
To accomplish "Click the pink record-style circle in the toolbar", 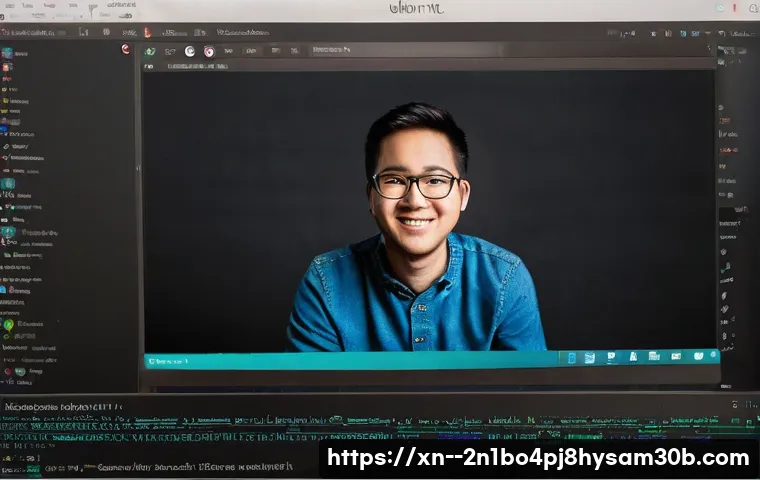I will 209,51.
